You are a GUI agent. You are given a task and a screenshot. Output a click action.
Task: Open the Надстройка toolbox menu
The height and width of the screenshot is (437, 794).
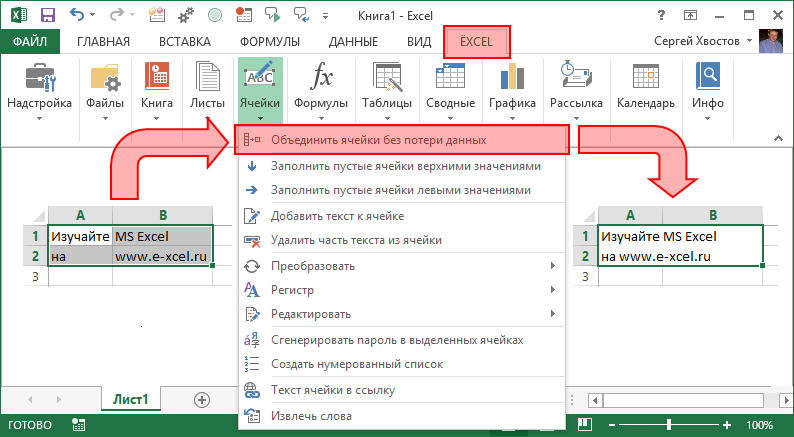(39, 91)
